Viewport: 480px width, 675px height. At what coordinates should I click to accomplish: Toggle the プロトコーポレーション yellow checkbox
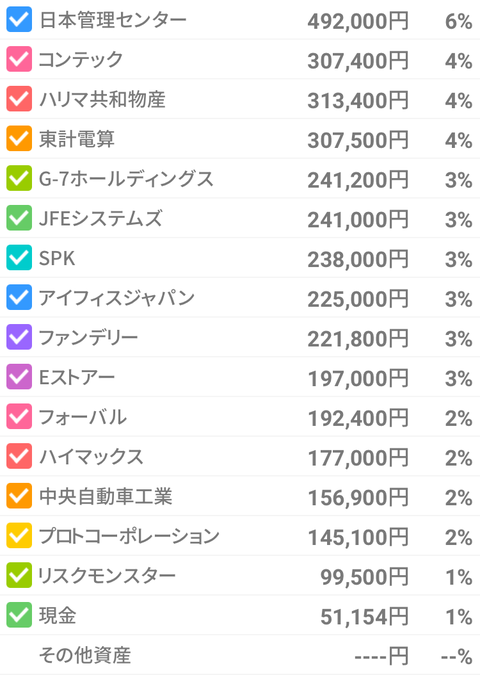(19, 536)
